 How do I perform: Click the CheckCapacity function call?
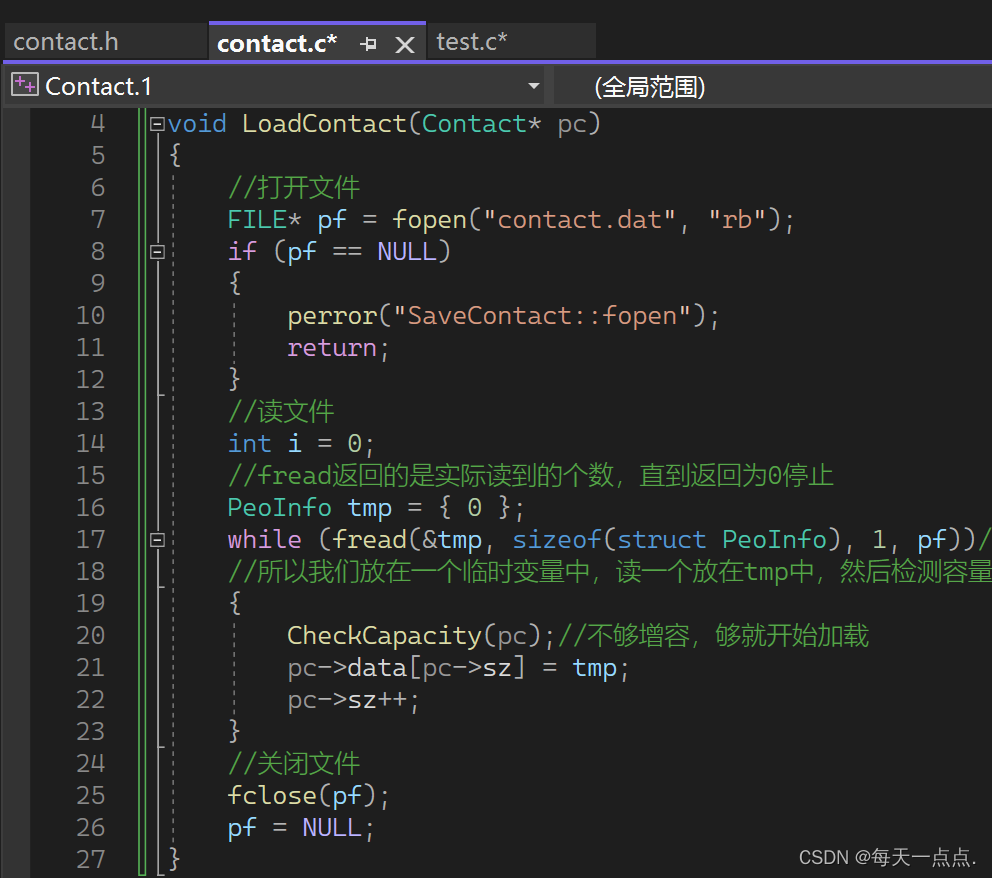tap(385, 636)
